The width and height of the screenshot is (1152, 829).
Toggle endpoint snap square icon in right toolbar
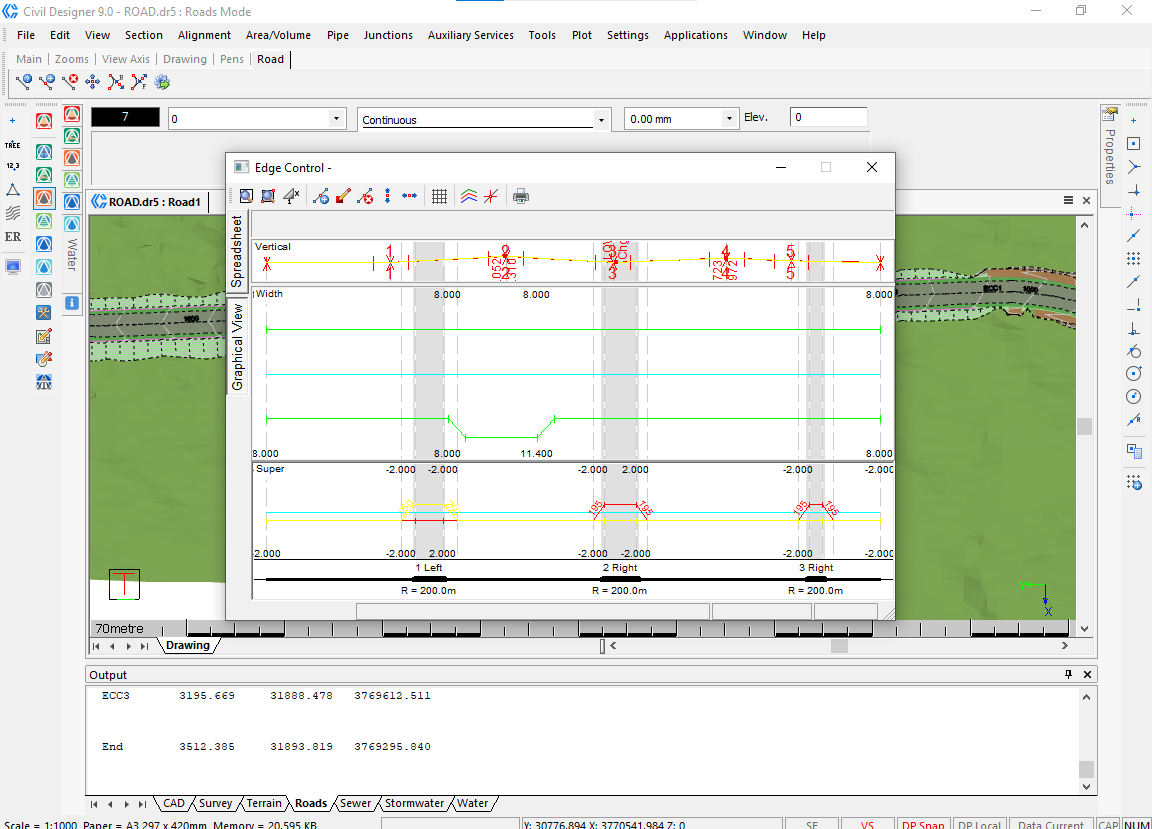pos(1134,143)
